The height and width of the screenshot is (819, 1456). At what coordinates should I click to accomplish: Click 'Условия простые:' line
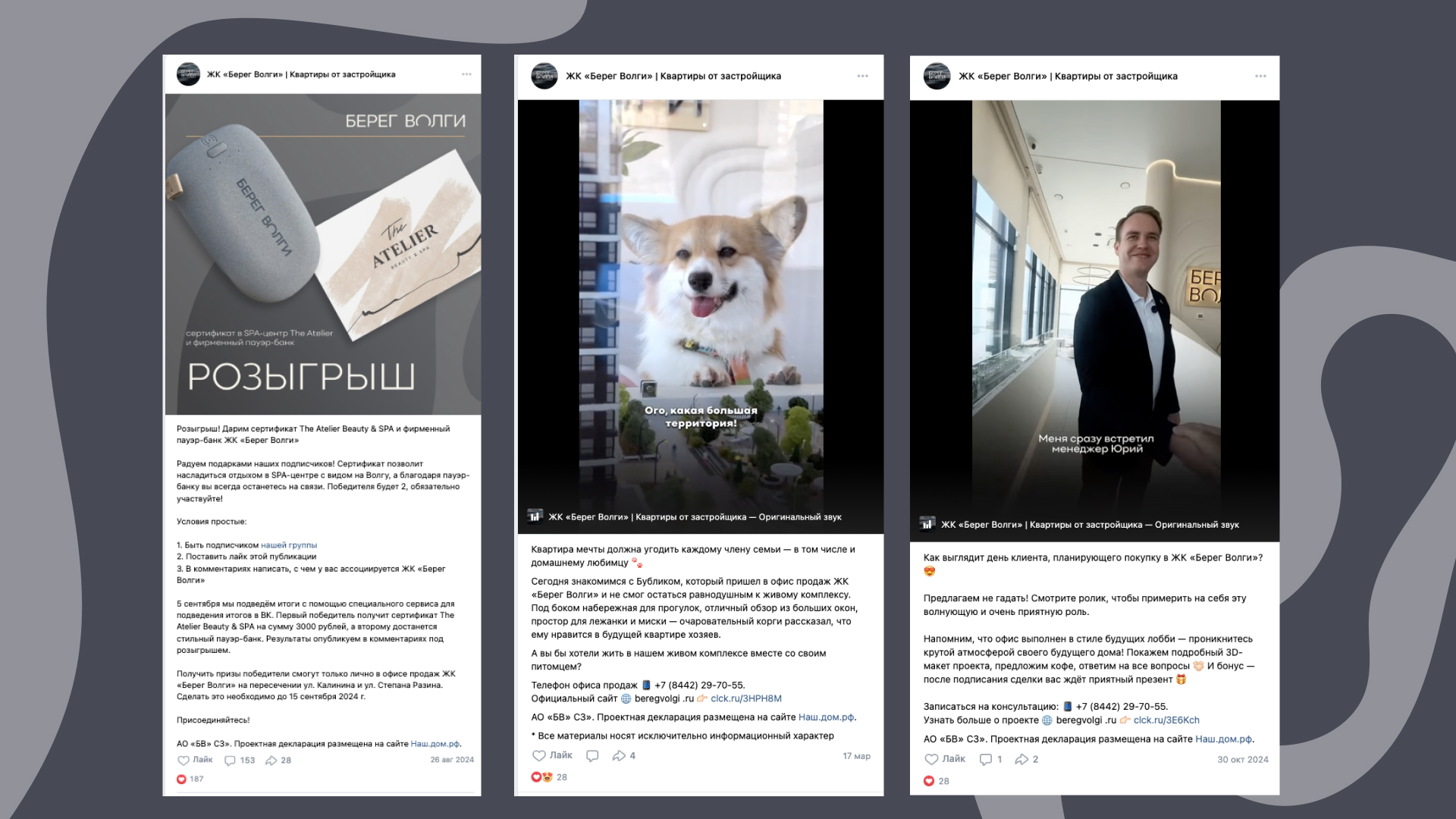click(x=212, y=522)
